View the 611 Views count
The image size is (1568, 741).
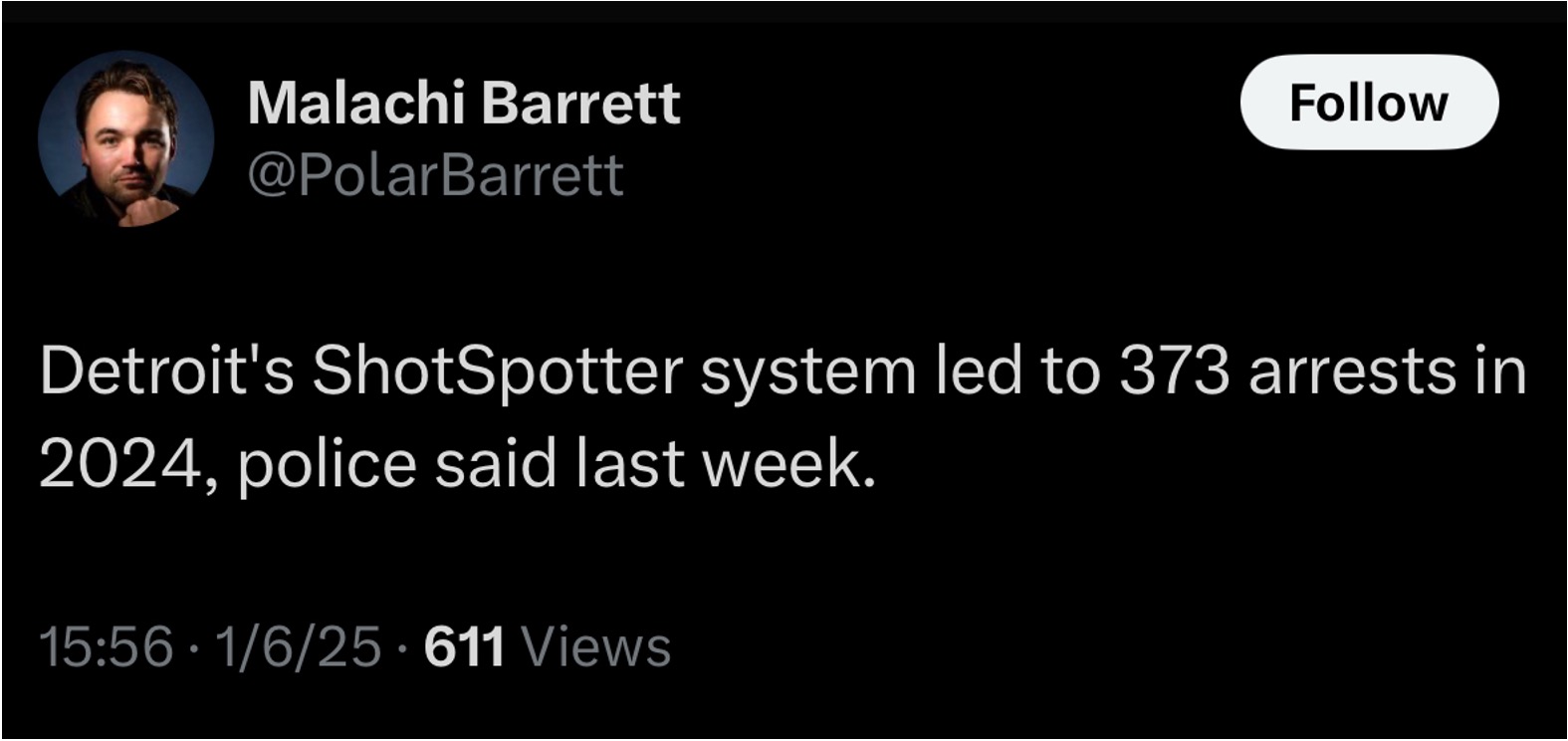click(548, 646)
